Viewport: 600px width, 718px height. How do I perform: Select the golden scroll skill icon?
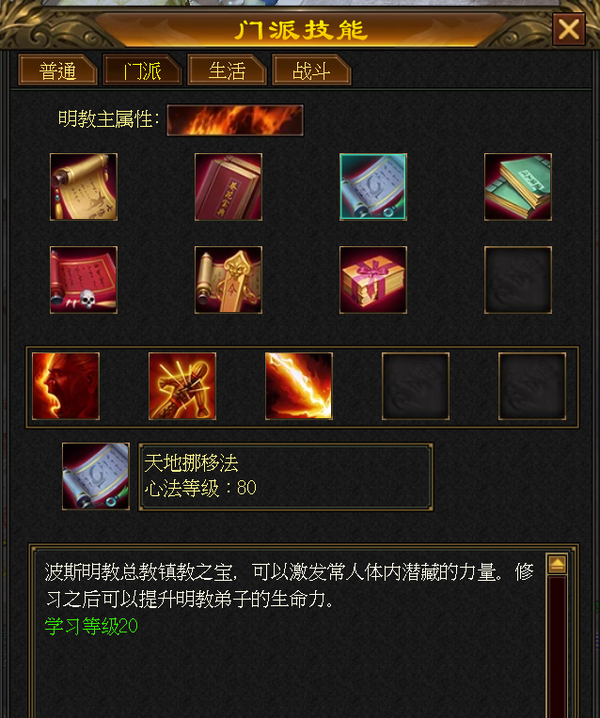pos(84,187)
